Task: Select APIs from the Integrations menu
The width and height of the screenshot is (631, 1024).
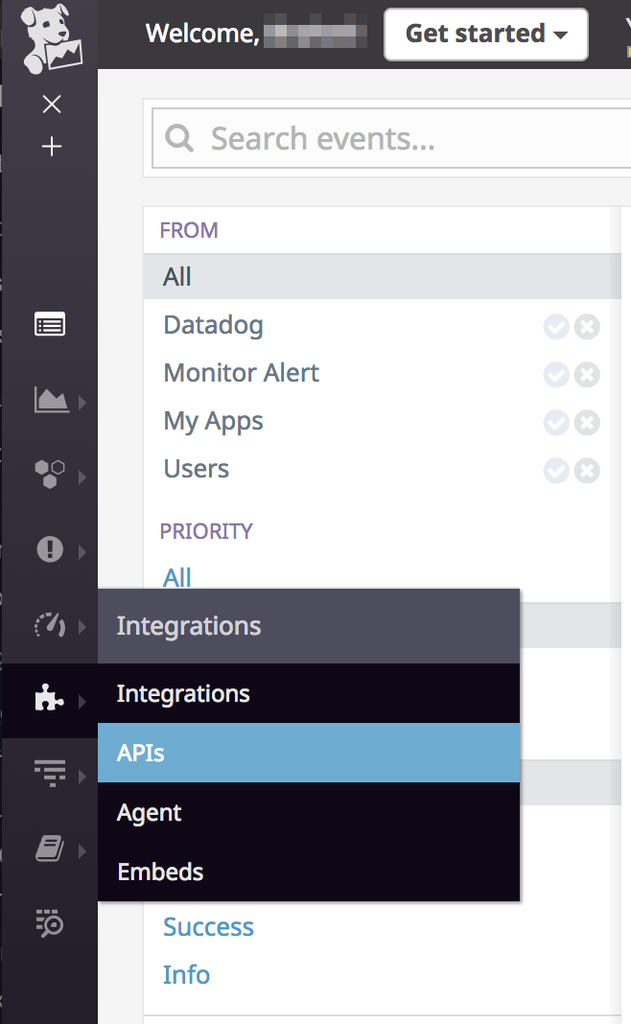Action: (308, 753)
